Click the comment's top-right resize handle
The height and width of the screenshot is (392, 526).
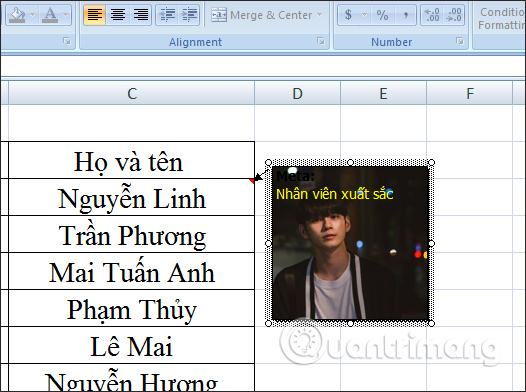coord(432,163)
